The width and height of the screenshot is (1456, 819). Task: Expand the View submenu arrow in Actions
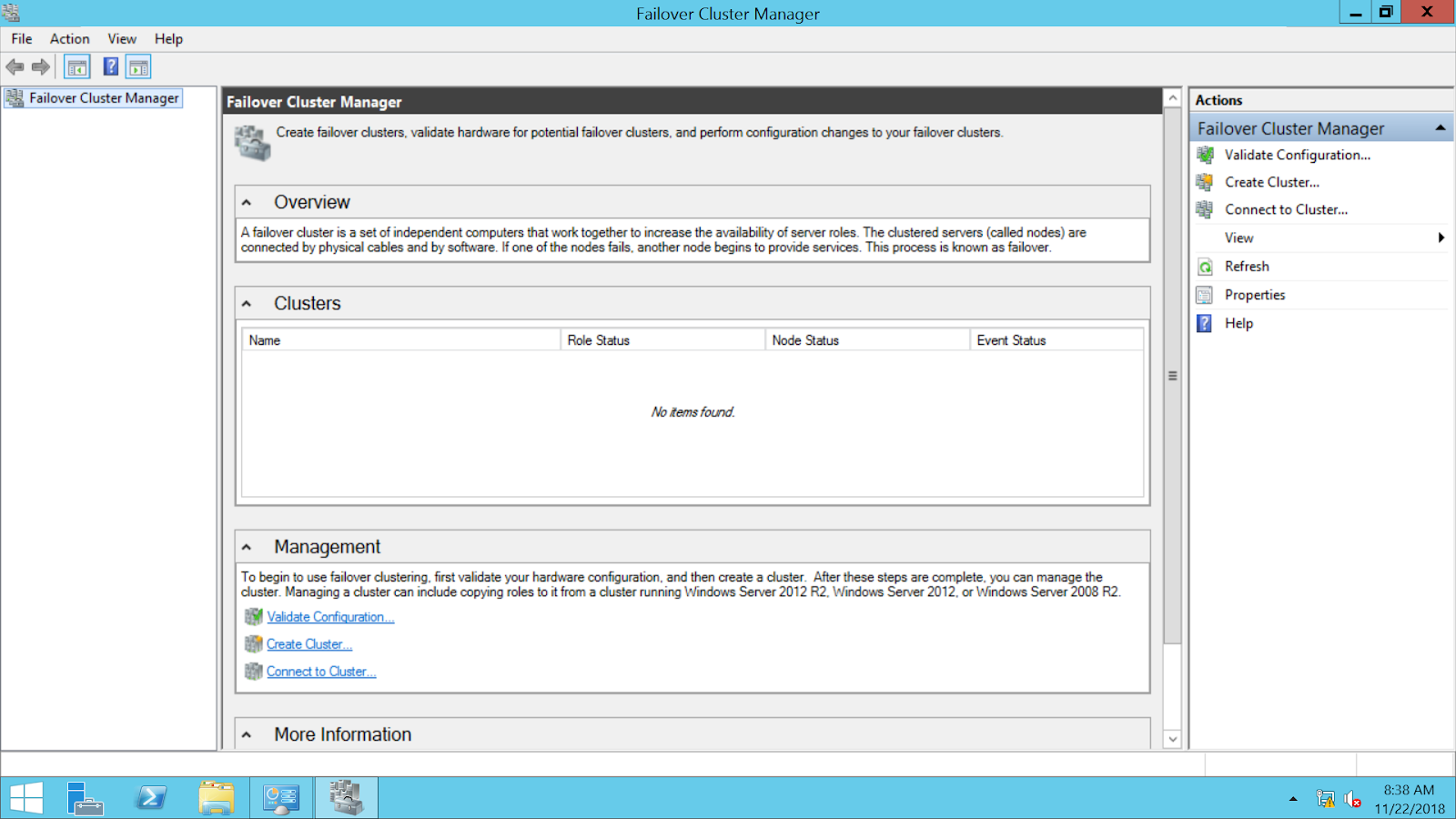(1441, 238)
